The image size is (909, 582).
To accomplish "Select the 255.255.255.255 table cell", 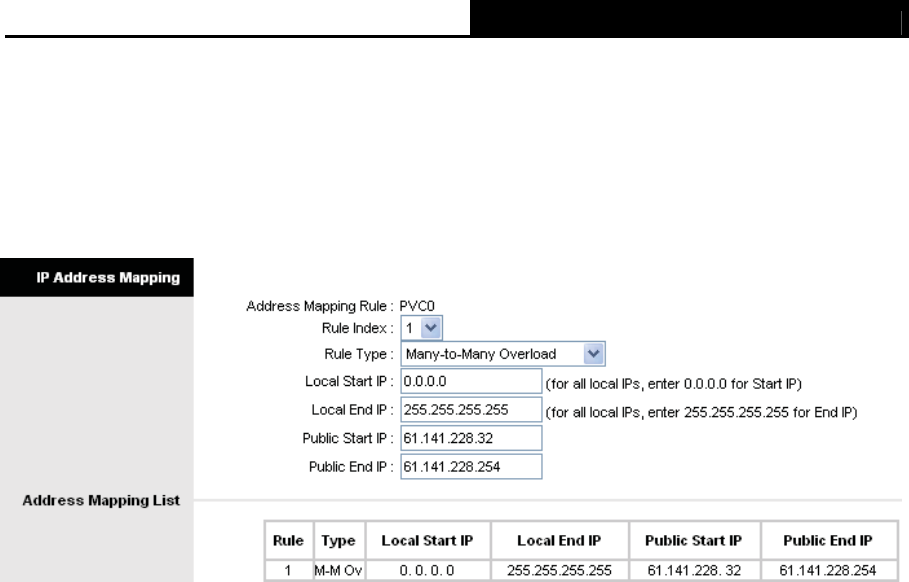I will (x=559, y=570).
